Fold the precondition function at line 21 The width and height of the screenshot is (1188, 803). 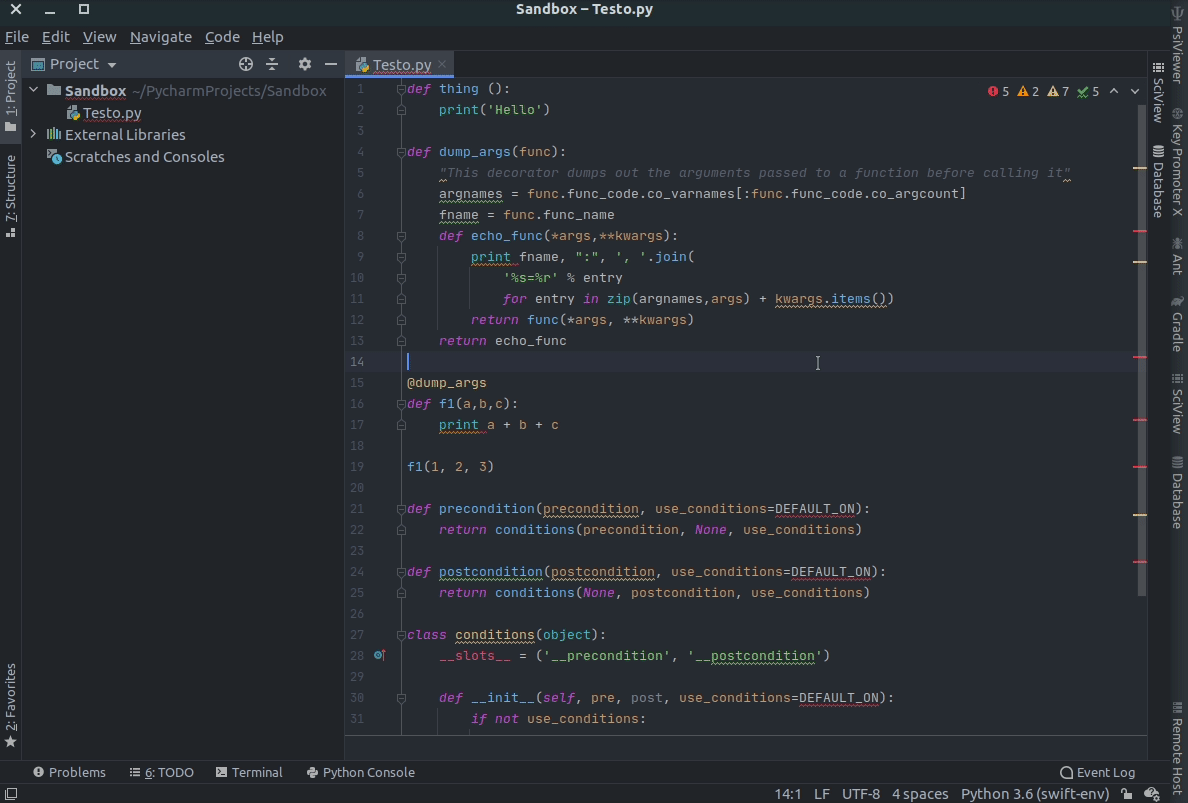coord(402,509)
